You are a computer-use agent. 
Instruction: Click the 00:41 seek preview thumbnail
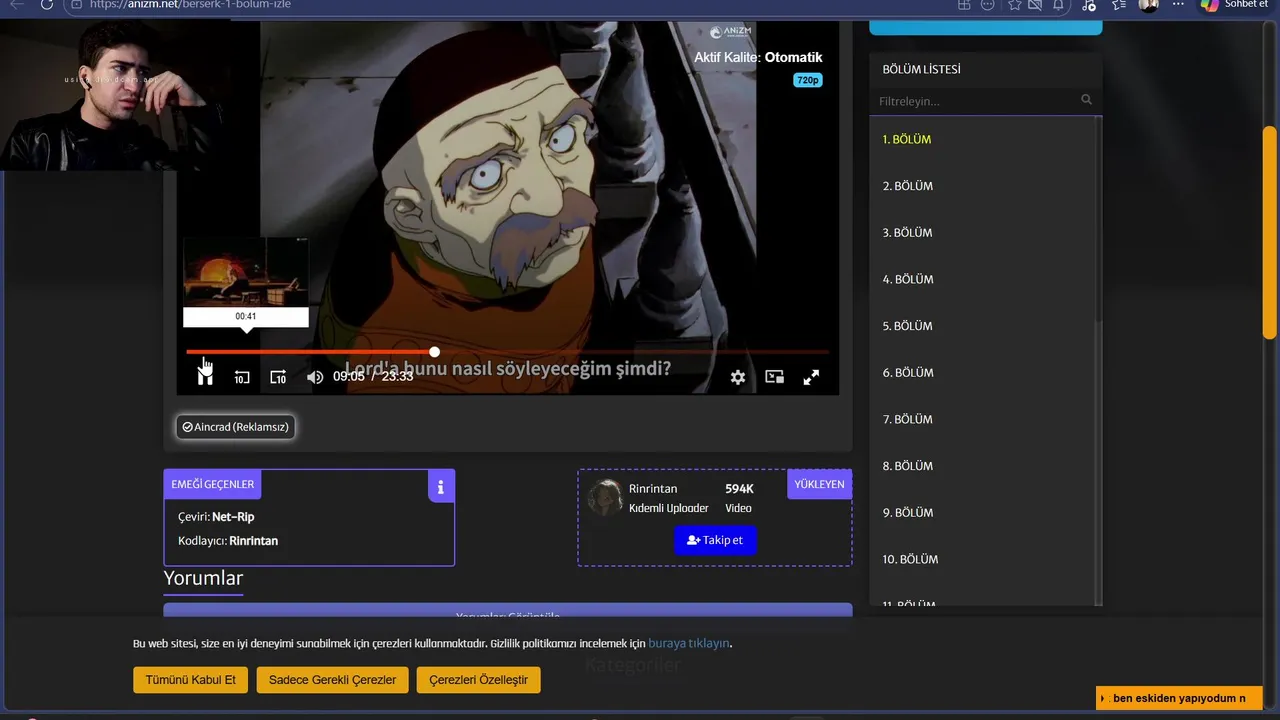(246, 272)
